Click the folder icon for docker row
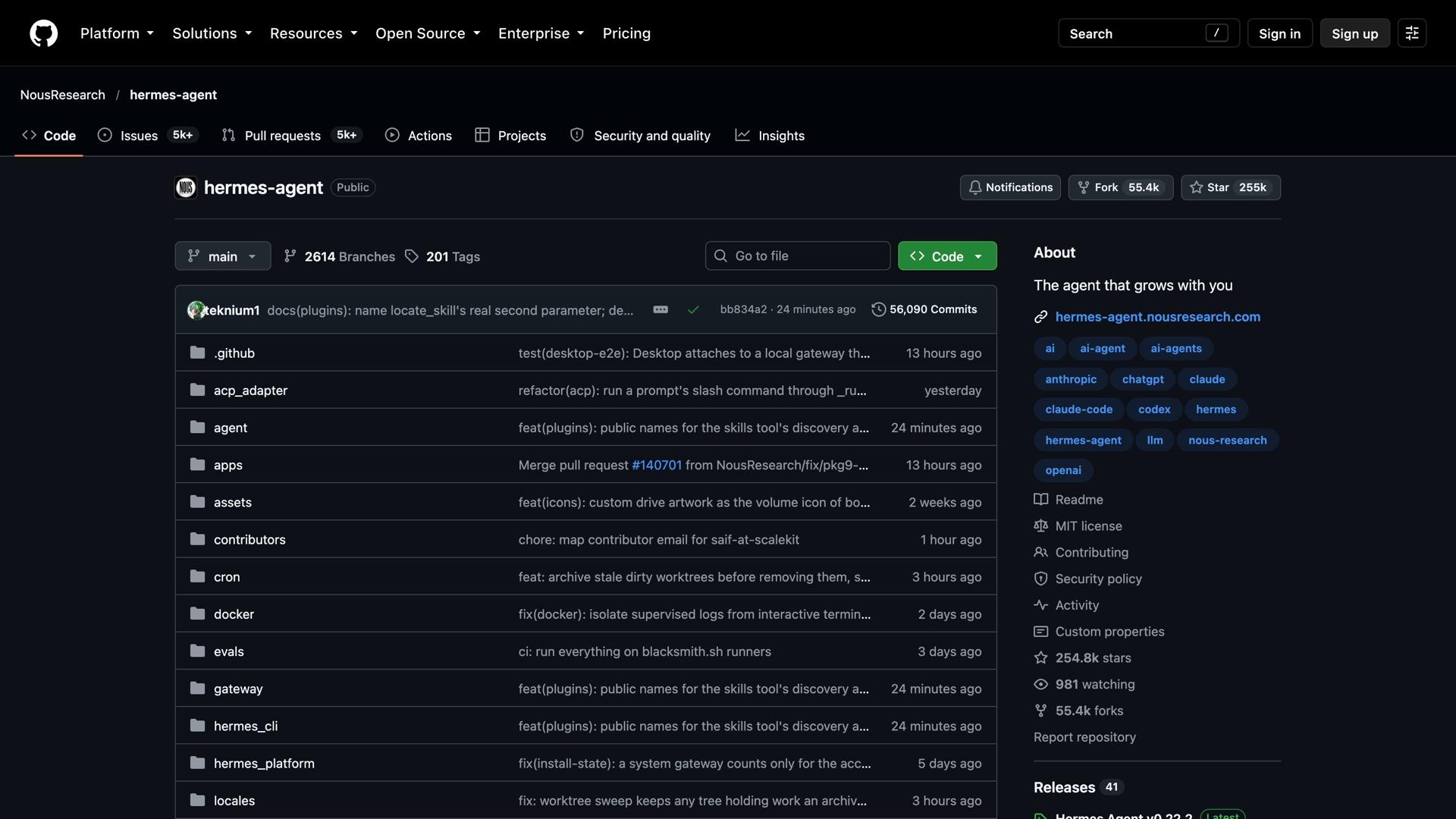The width and height of the screenshot is (1456, 819). click(x=197, y=613)
